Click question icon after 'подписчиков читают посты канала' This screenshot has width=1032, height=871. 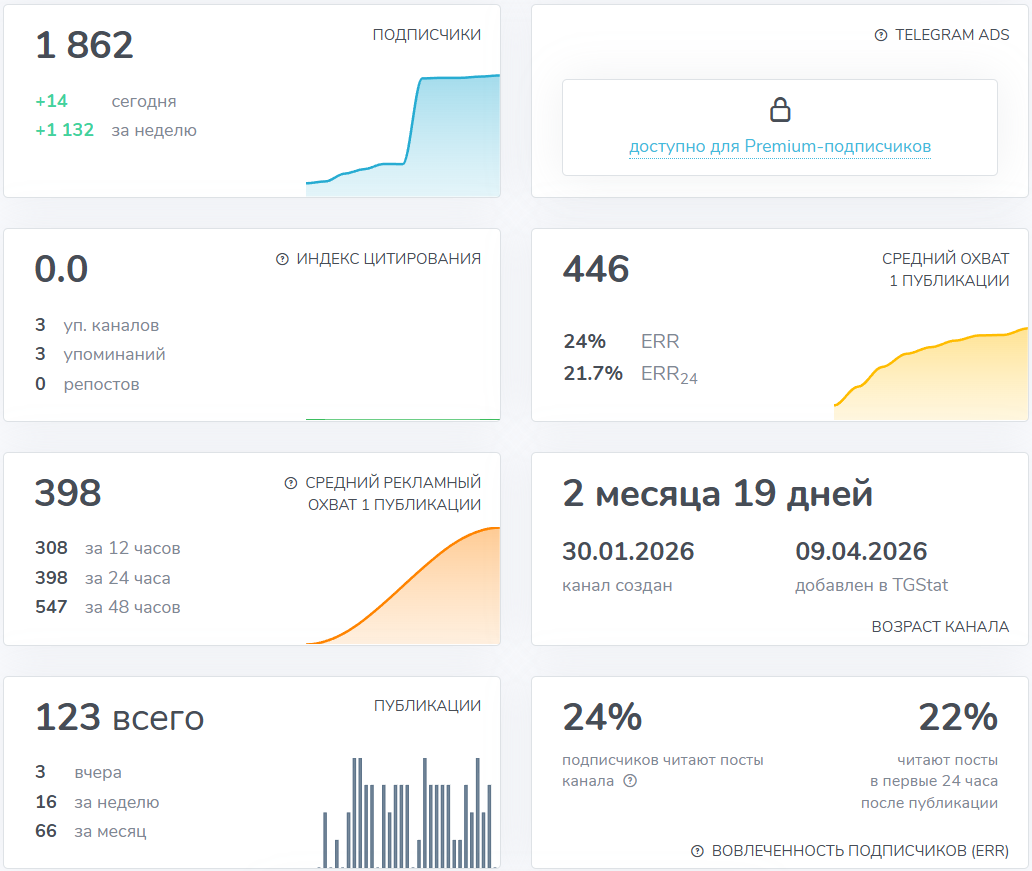coord(630,781)
